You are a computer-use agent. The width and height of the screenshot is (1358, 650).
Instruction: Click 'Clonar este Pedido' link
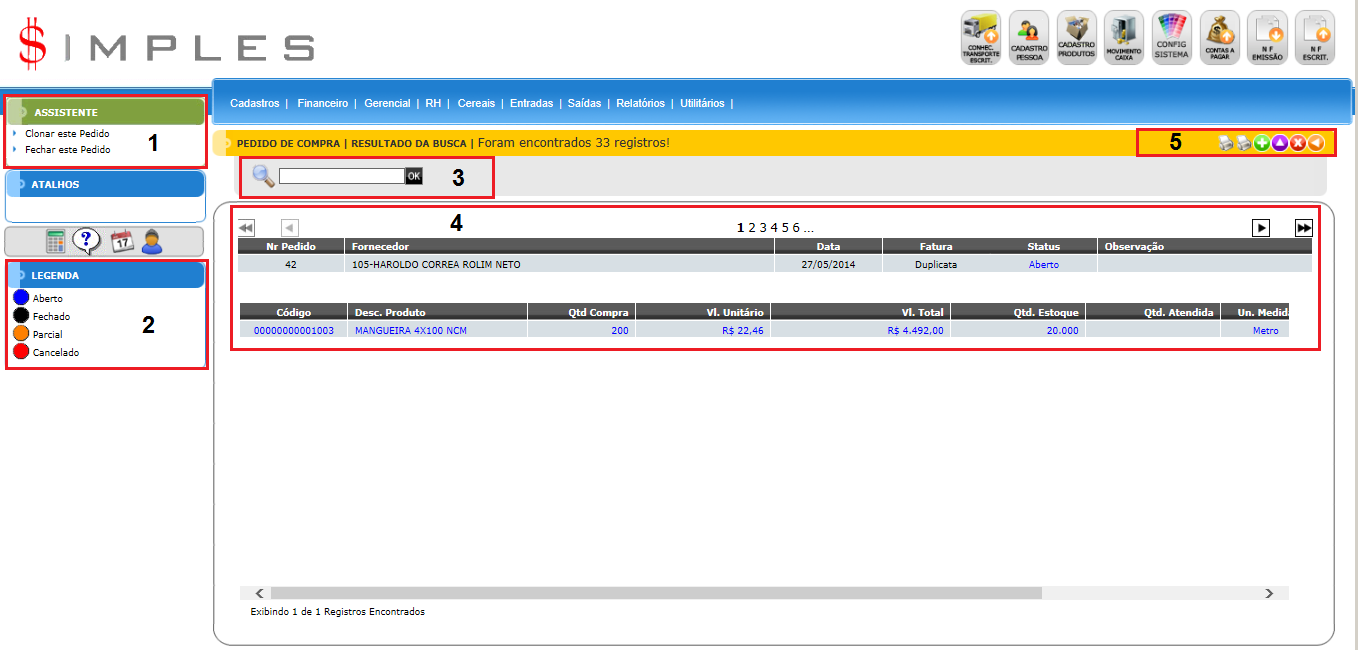[x=67, y=133]
